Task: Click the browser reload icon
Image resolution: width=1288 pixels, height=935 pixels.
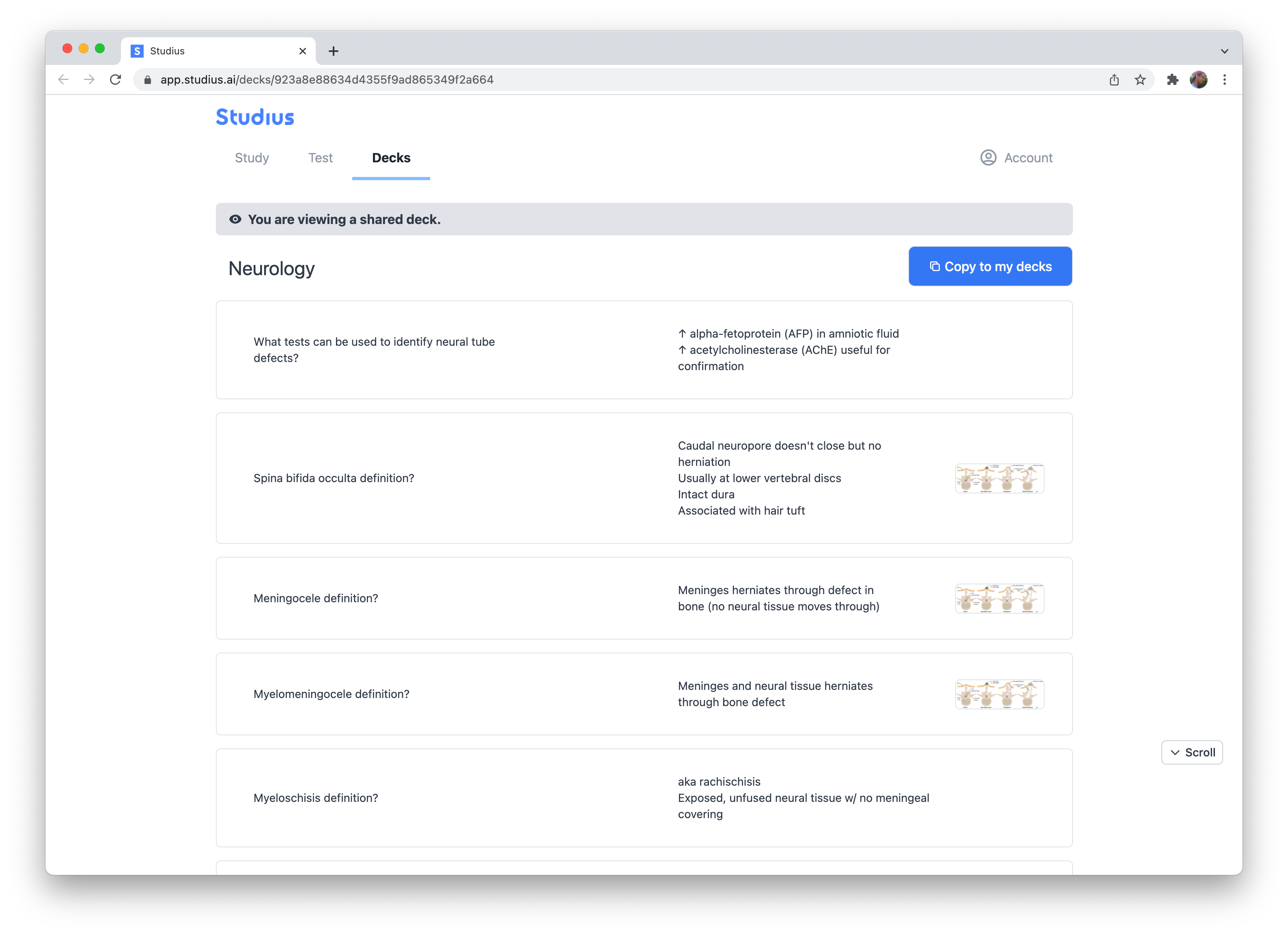Action: pyautogui.click(x=115, y=80)
